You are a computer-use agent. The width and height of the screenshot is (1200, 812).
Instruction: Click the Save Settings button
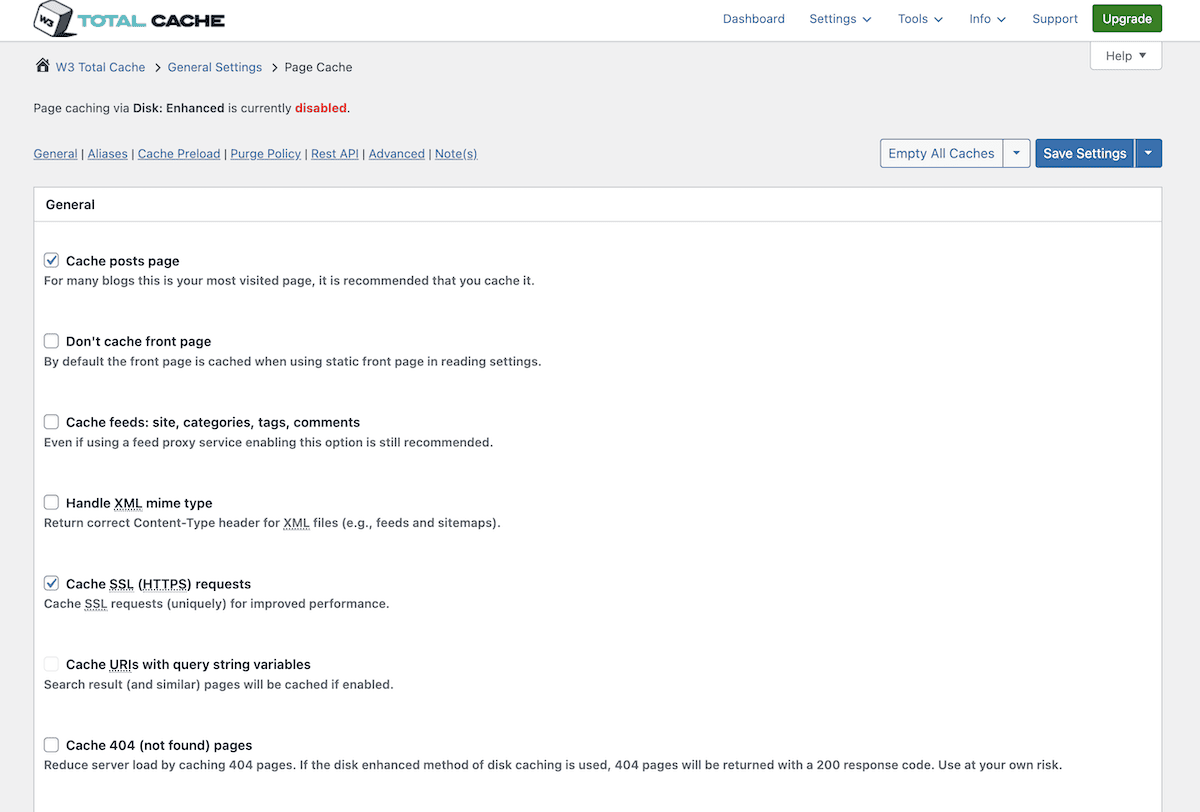coord(1085,153)
